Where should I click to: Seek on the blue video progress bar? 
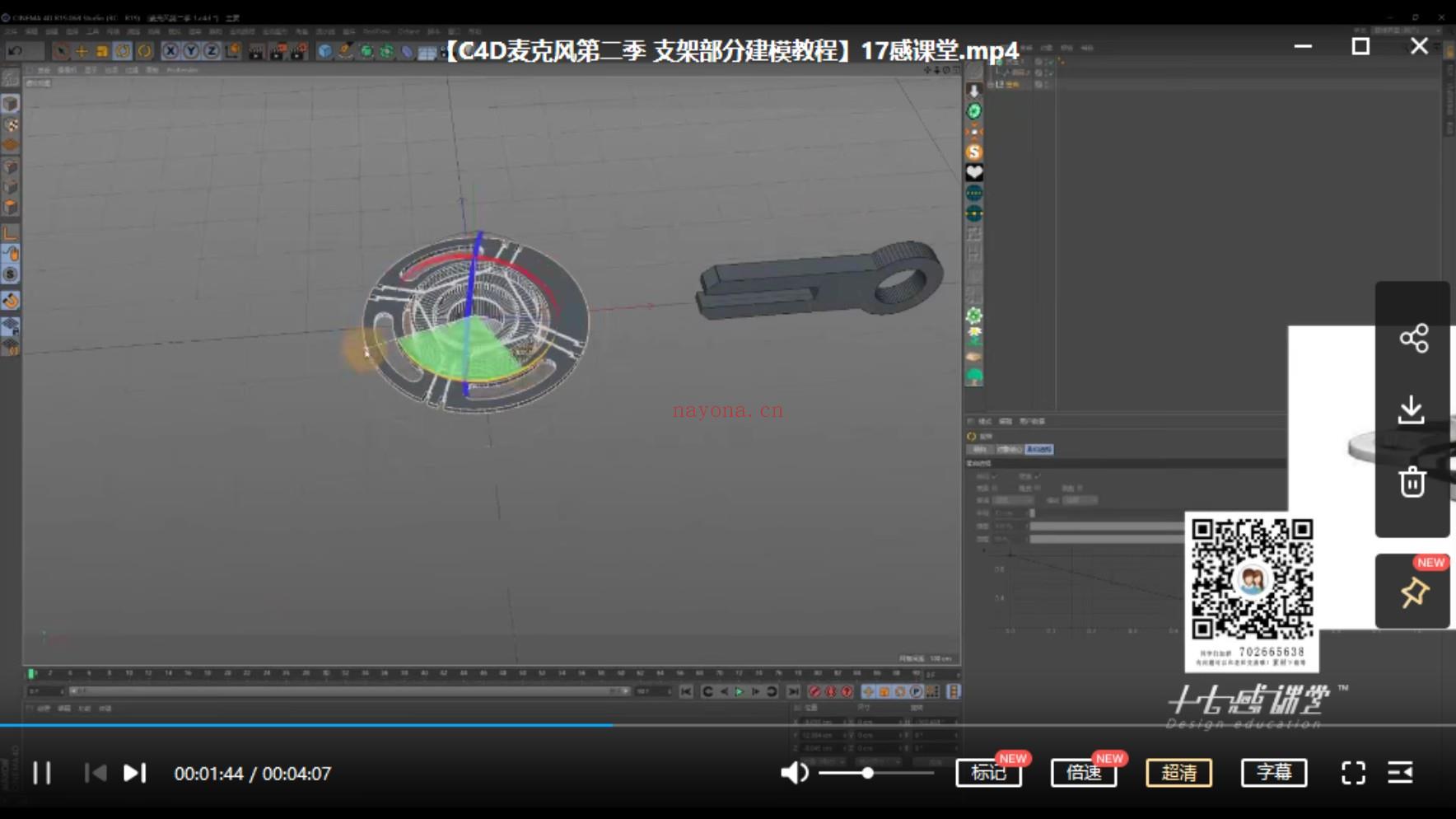point(728,725)
